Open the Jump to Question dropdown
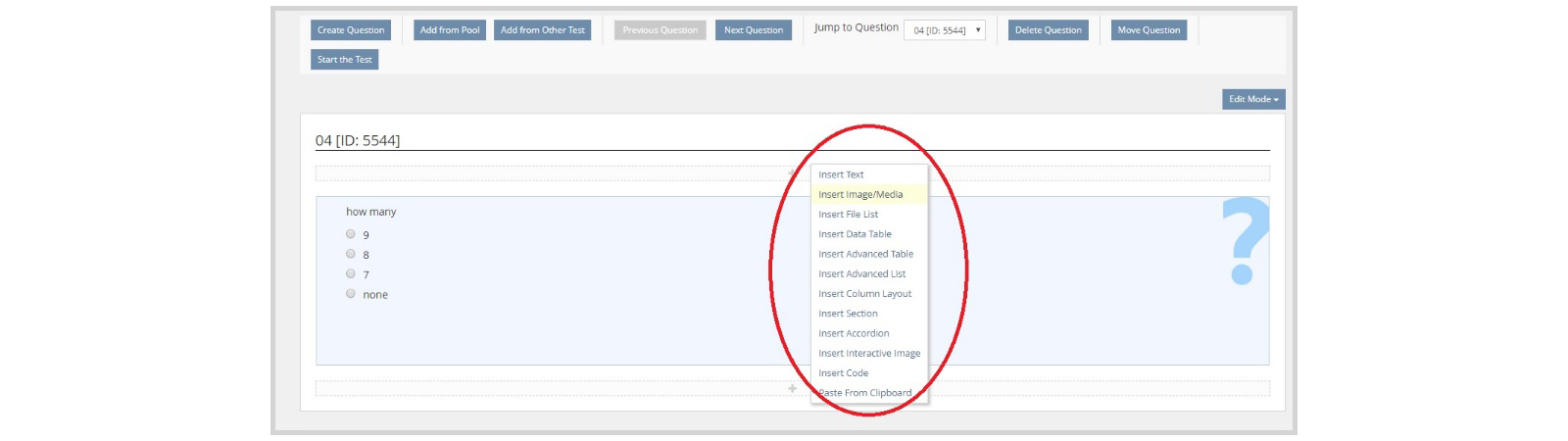The image size is (1568, 441). 945,30
